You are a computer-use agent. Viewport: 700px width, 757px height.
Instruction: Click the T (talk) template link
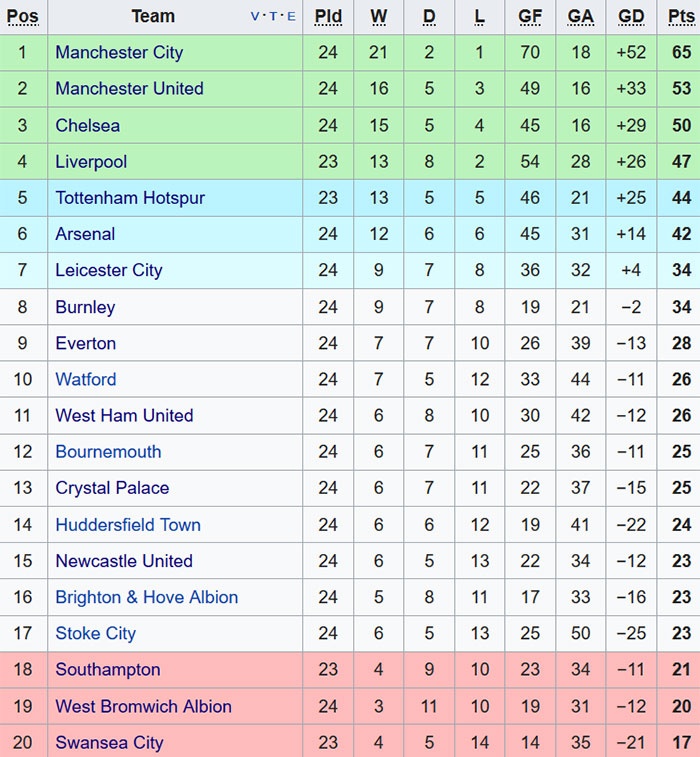273,17
